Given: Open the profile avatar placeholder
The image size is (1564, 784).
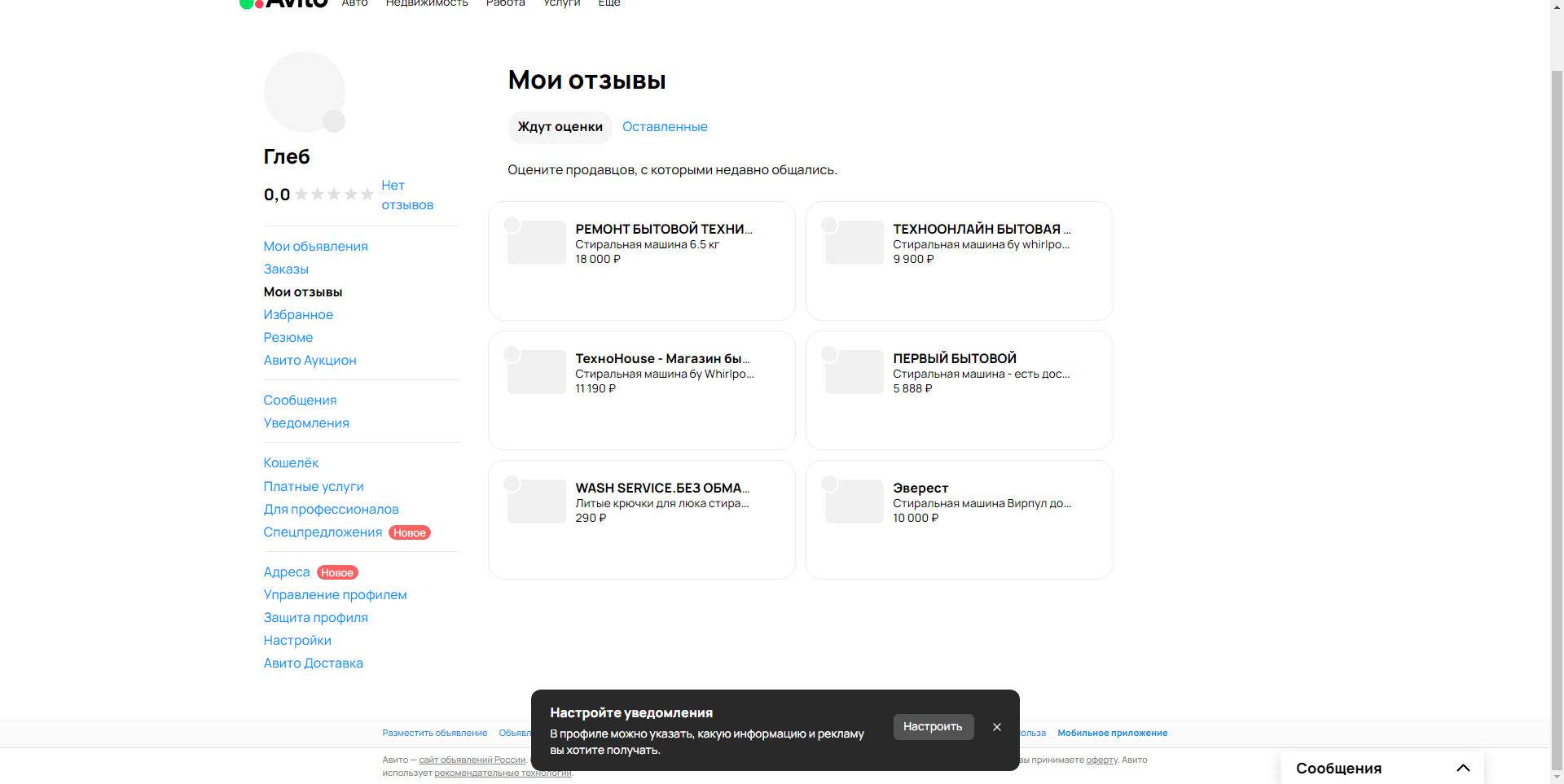Looking at the screenshot, I should pyautogui.click(x=304, y=92).
